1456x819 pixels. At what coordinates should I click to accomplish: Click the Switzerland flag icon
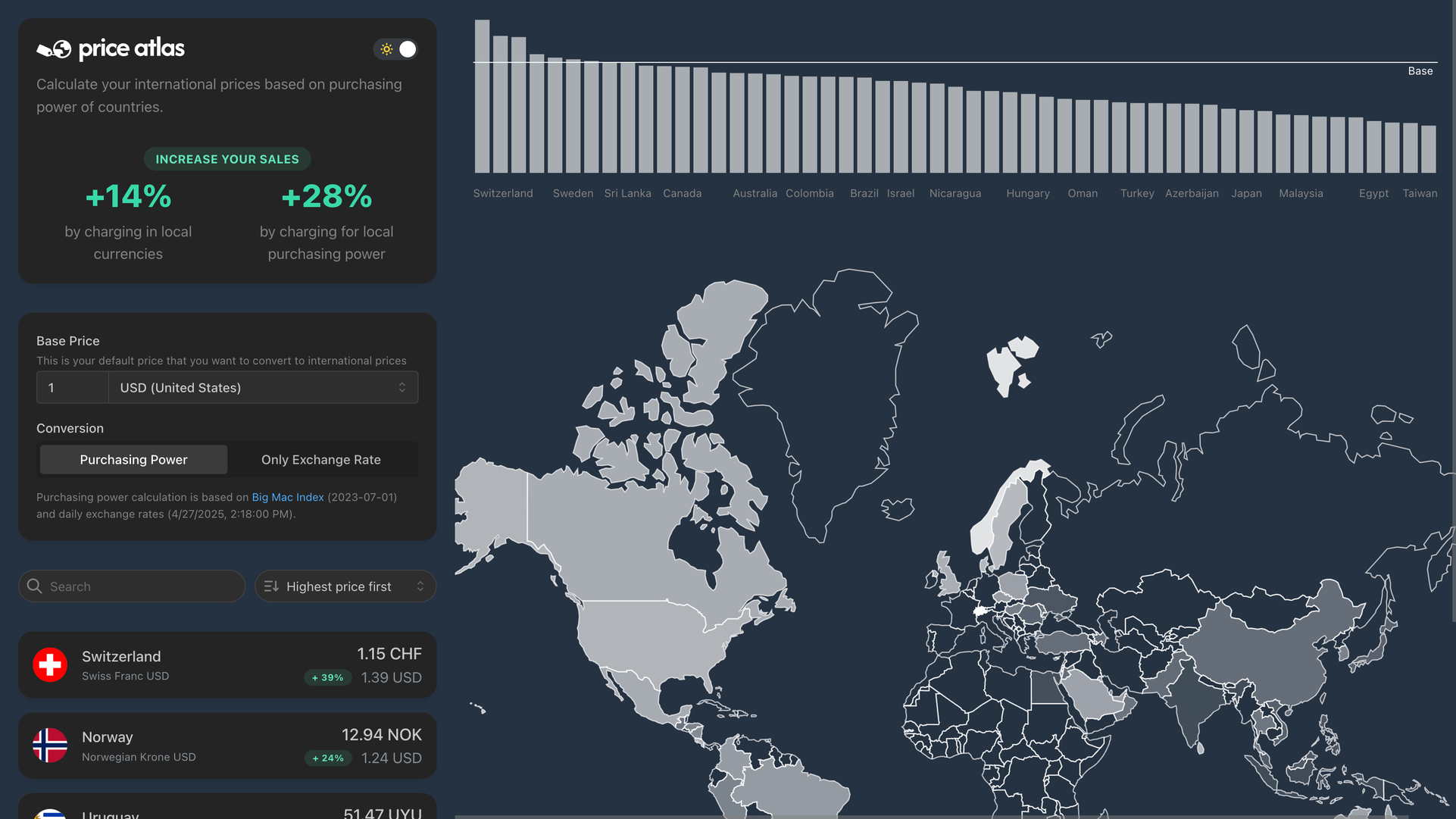pyautogui.click(x=50, y=664)
